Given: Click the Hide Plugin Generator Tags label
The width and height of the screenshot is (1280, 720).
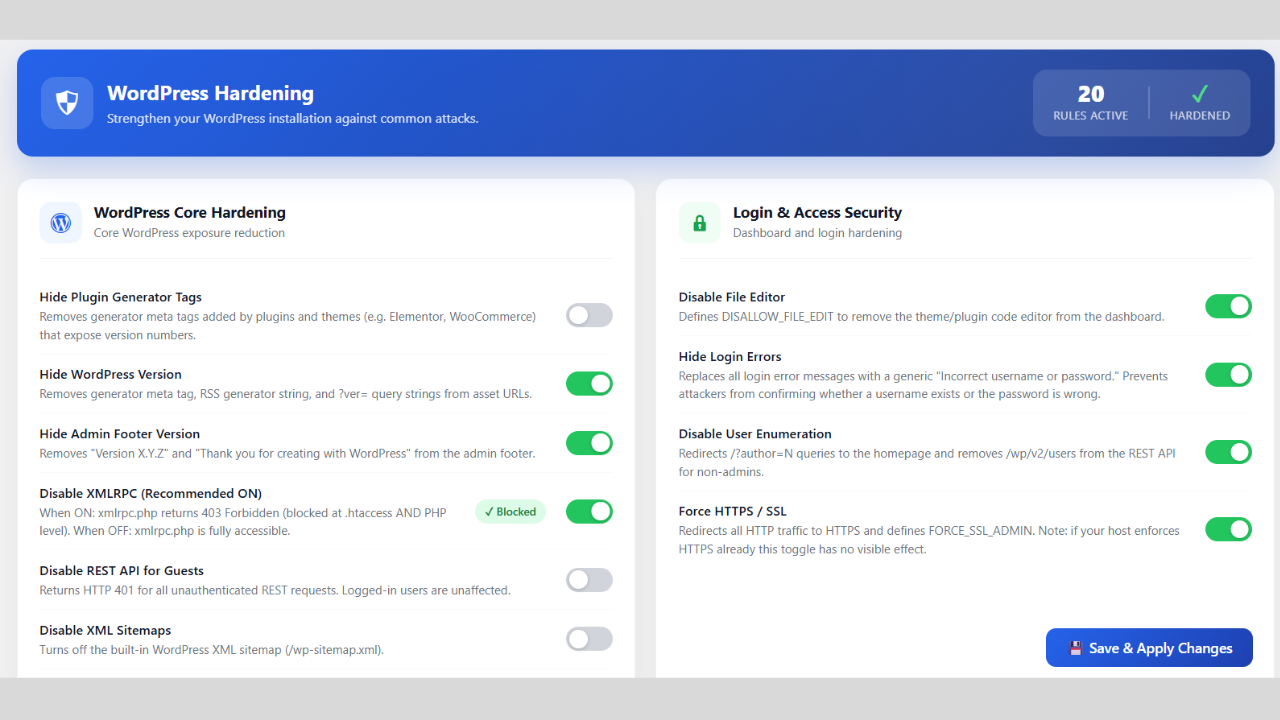Looking at the screenshot, I should tap(120, 297).
